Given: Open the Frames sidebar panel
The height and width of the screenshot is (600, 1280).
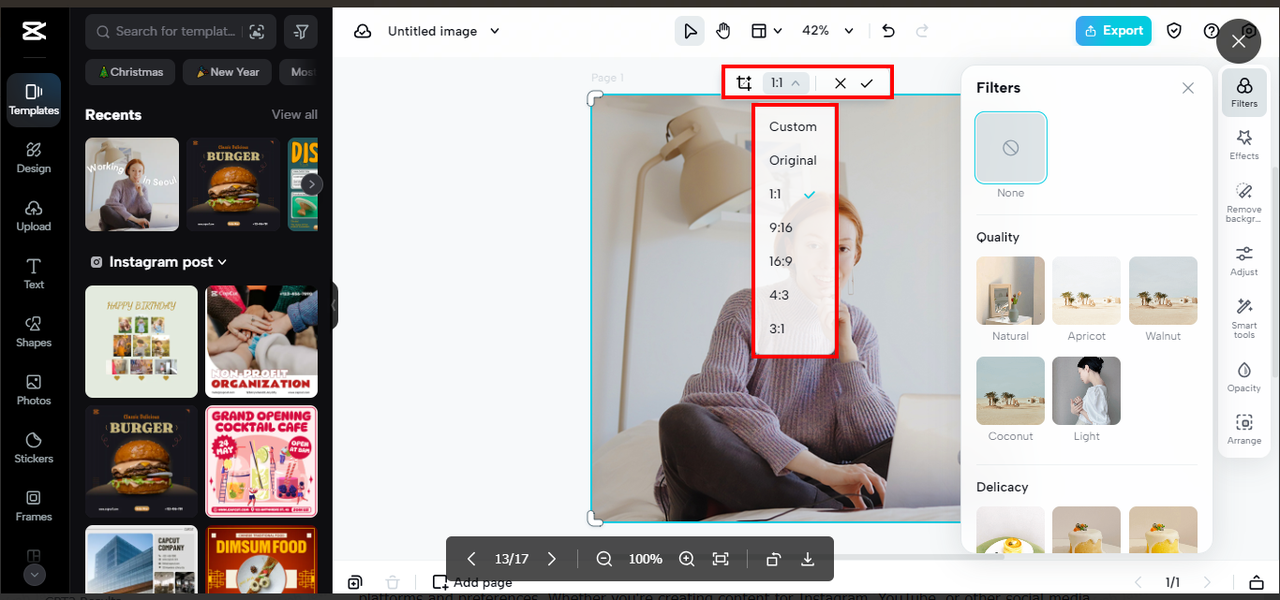Looking at the screenshot, I should click(33, 506).
